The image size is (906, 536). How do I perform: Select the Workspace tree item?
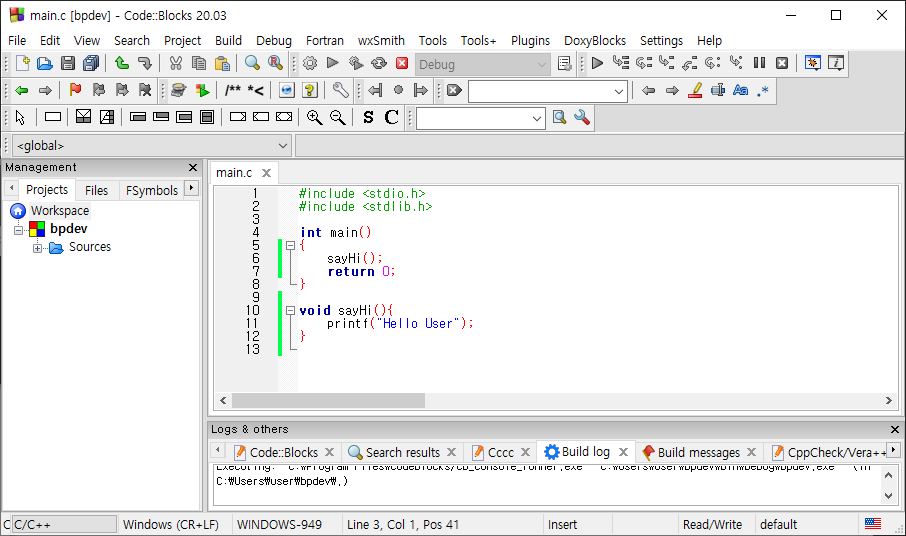coord(60,211)
